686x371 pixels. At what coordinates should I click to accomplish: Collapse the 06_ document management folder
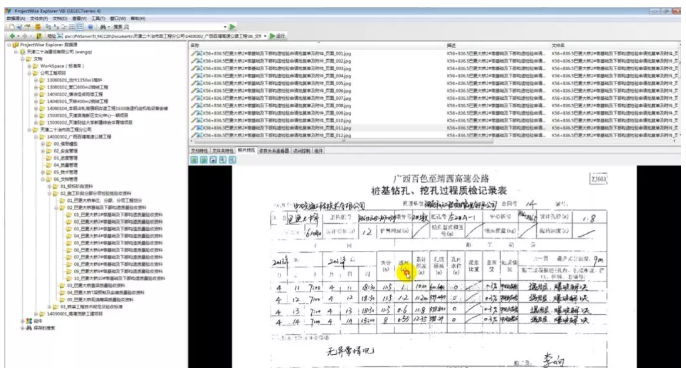pos(43,179)
